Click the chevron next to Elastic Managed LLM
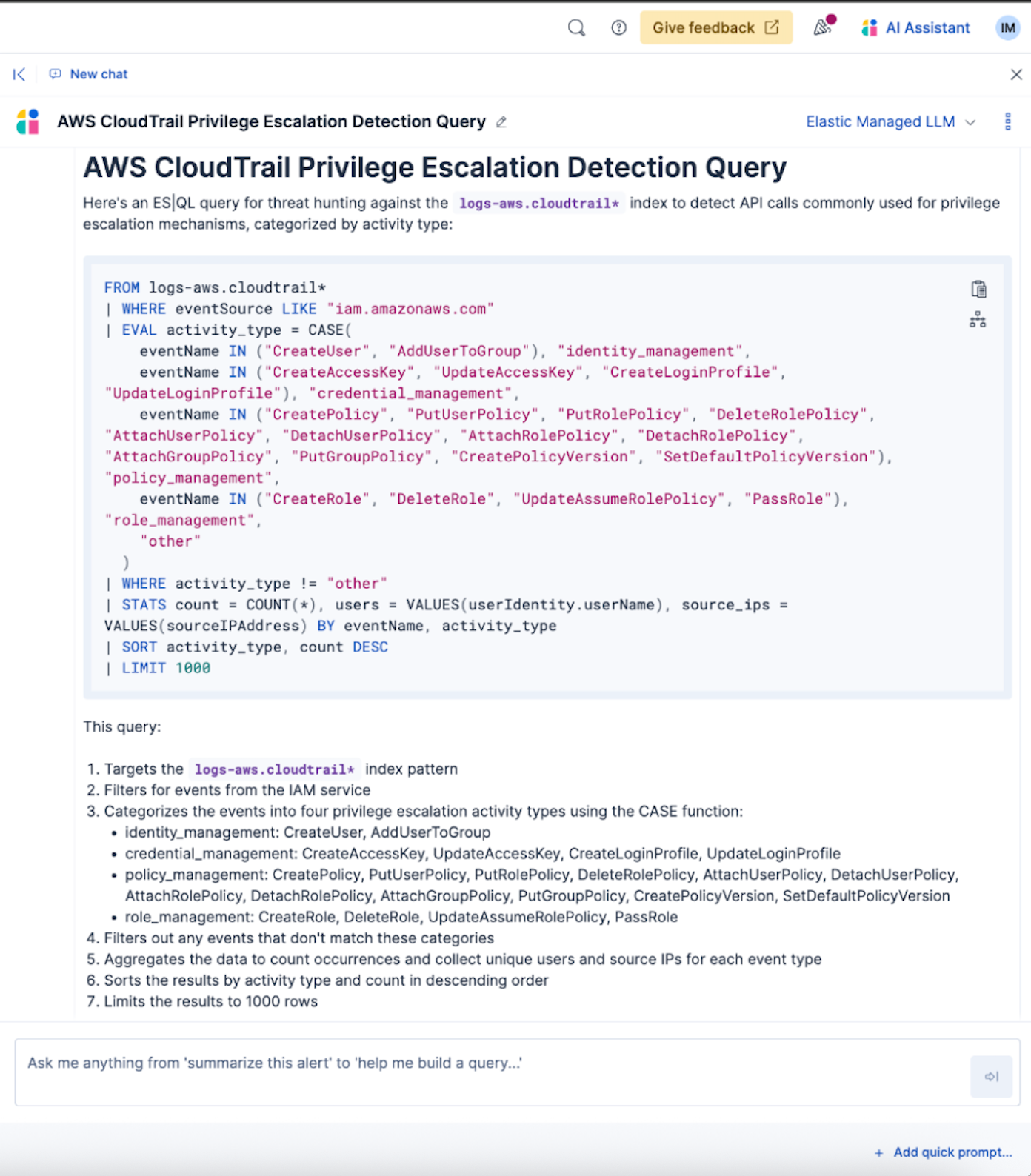This screenshot has height=1176, width=1031. (970, 122)
